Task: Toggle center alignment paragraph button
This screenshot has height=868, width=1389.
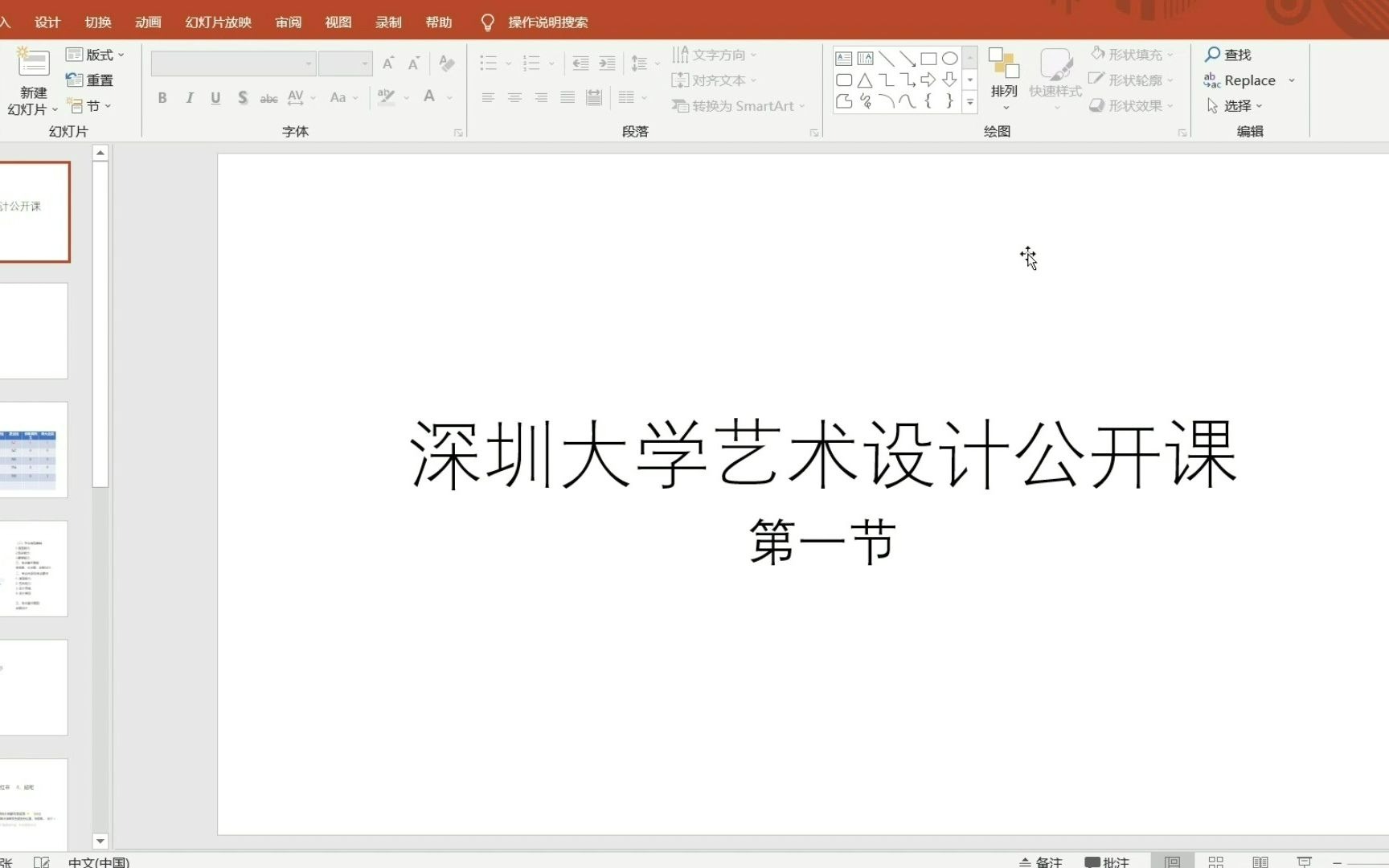Action: (514, 98)
